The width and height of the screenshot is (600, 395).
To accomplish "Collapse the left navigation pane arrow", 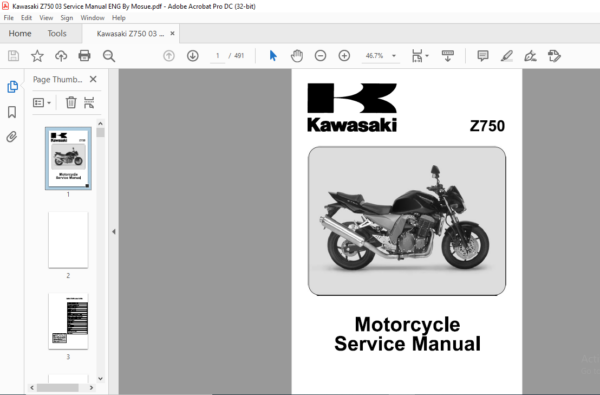I will pos(114,232).
